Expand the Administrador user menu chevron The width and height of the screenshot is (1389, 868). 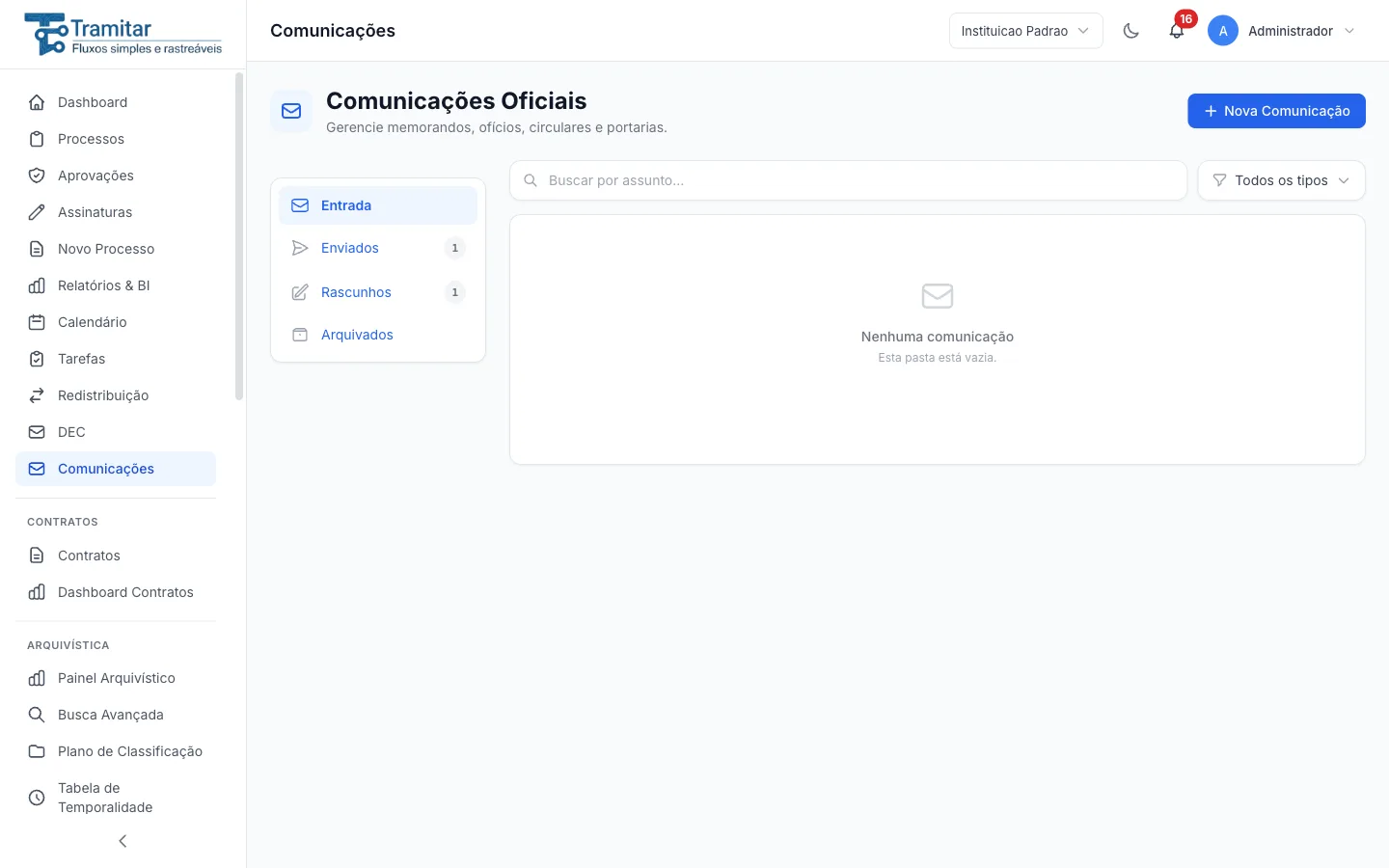1349,31
